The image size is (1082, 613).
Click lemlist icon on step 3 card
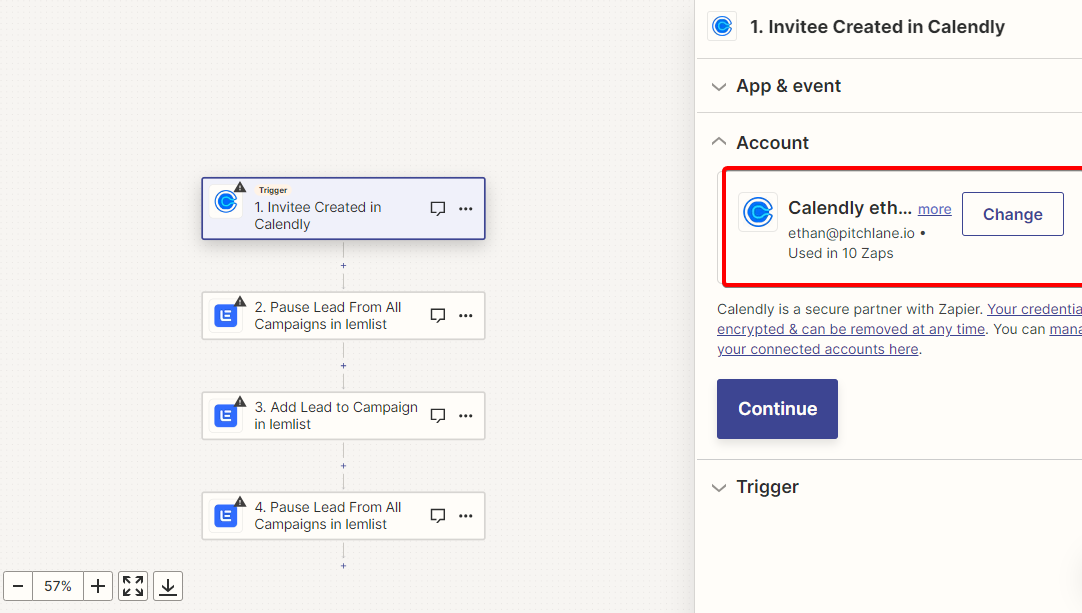click(x=226, y=416)
